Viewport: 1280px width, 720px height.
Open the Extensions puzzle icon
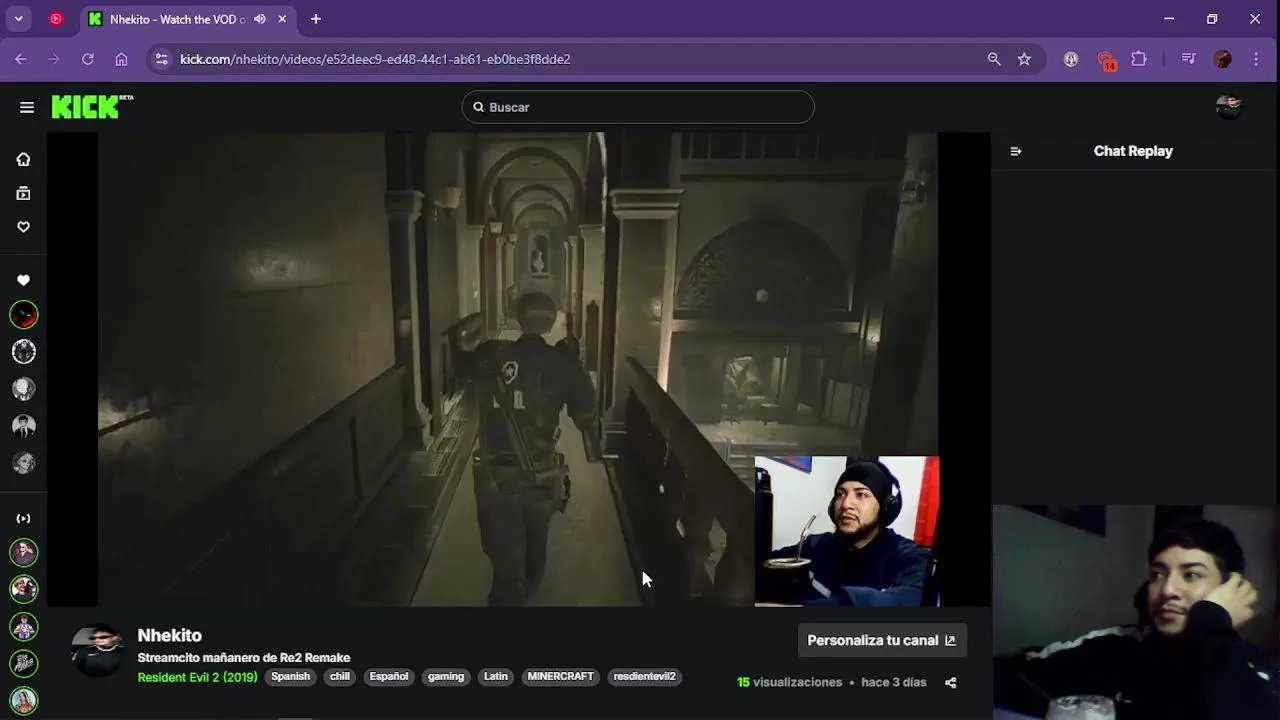1139,59
